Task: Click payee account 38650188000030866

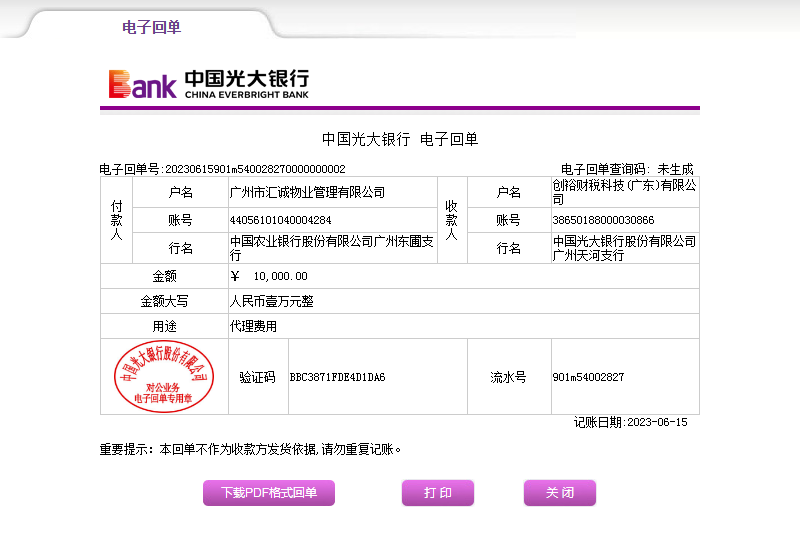Action: pos(603,220)
